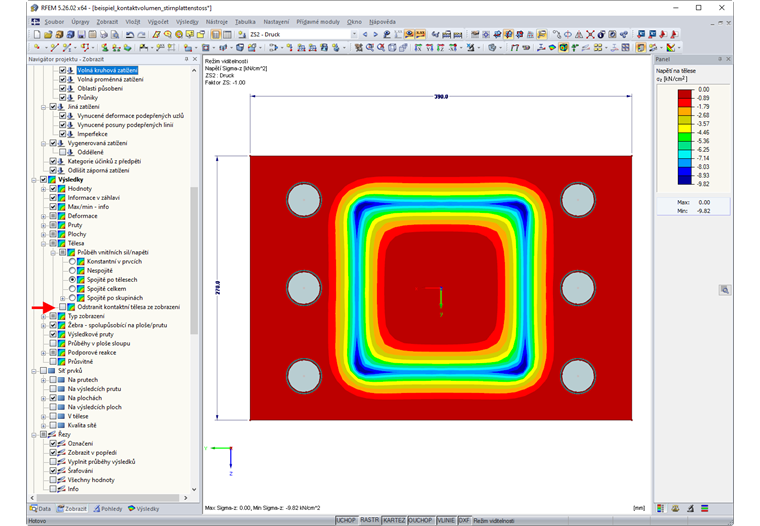The height and width of the screenshot is (526, 760).
Task: Toggle RASTR grid in status bar
Action: coord(369,520)
